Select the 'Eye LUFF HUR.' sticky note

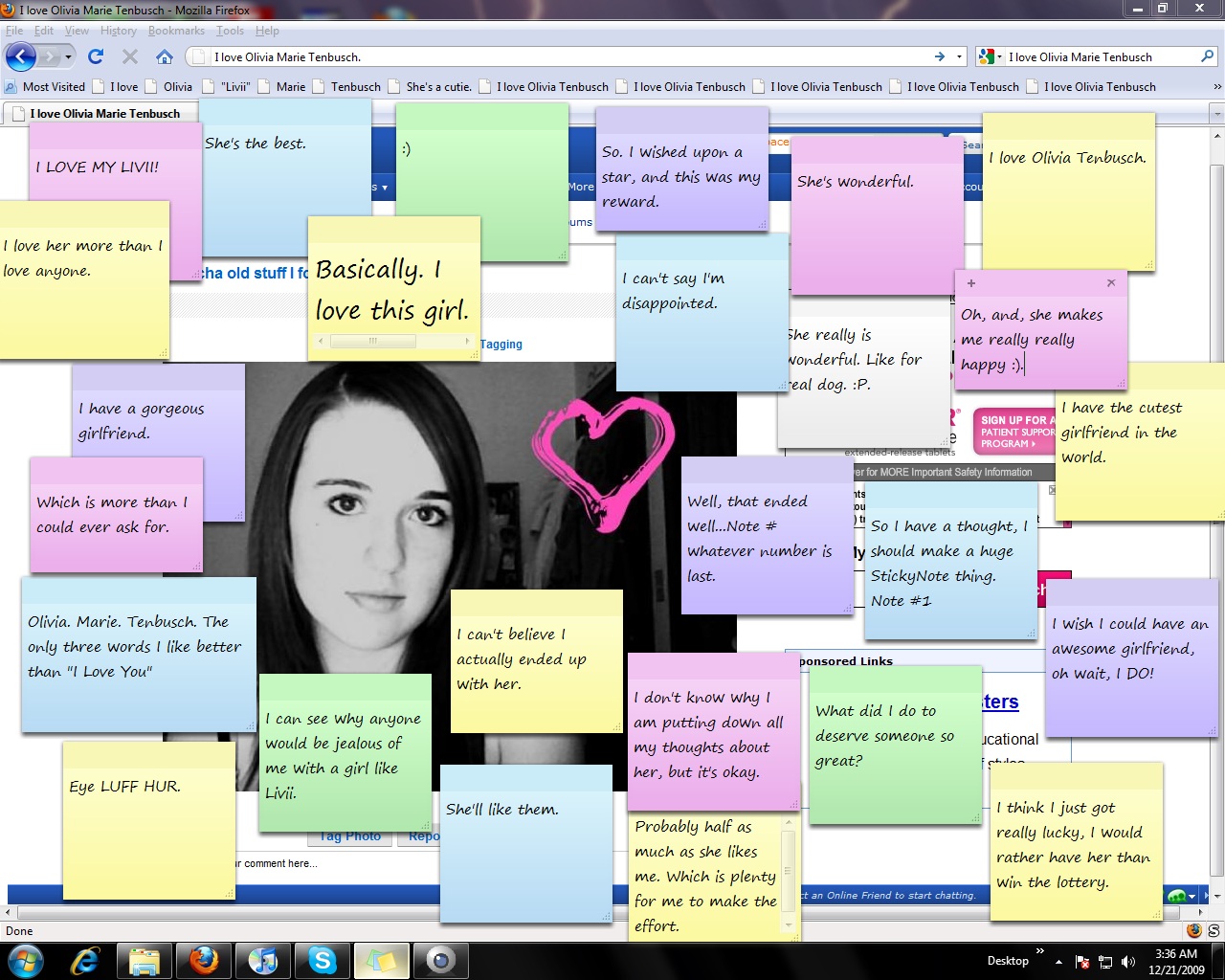click(x=148, y=821)
